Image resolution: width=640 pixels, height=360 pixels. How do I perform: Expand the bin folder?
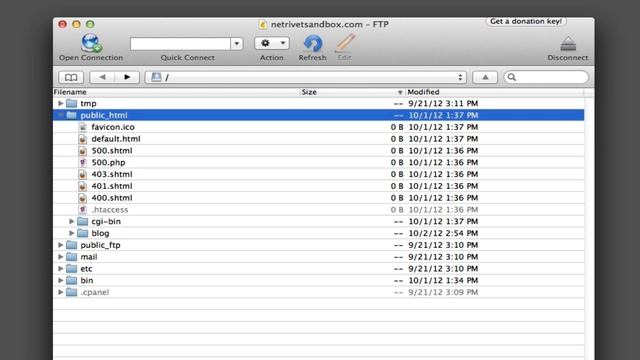(x=60, y=280)
